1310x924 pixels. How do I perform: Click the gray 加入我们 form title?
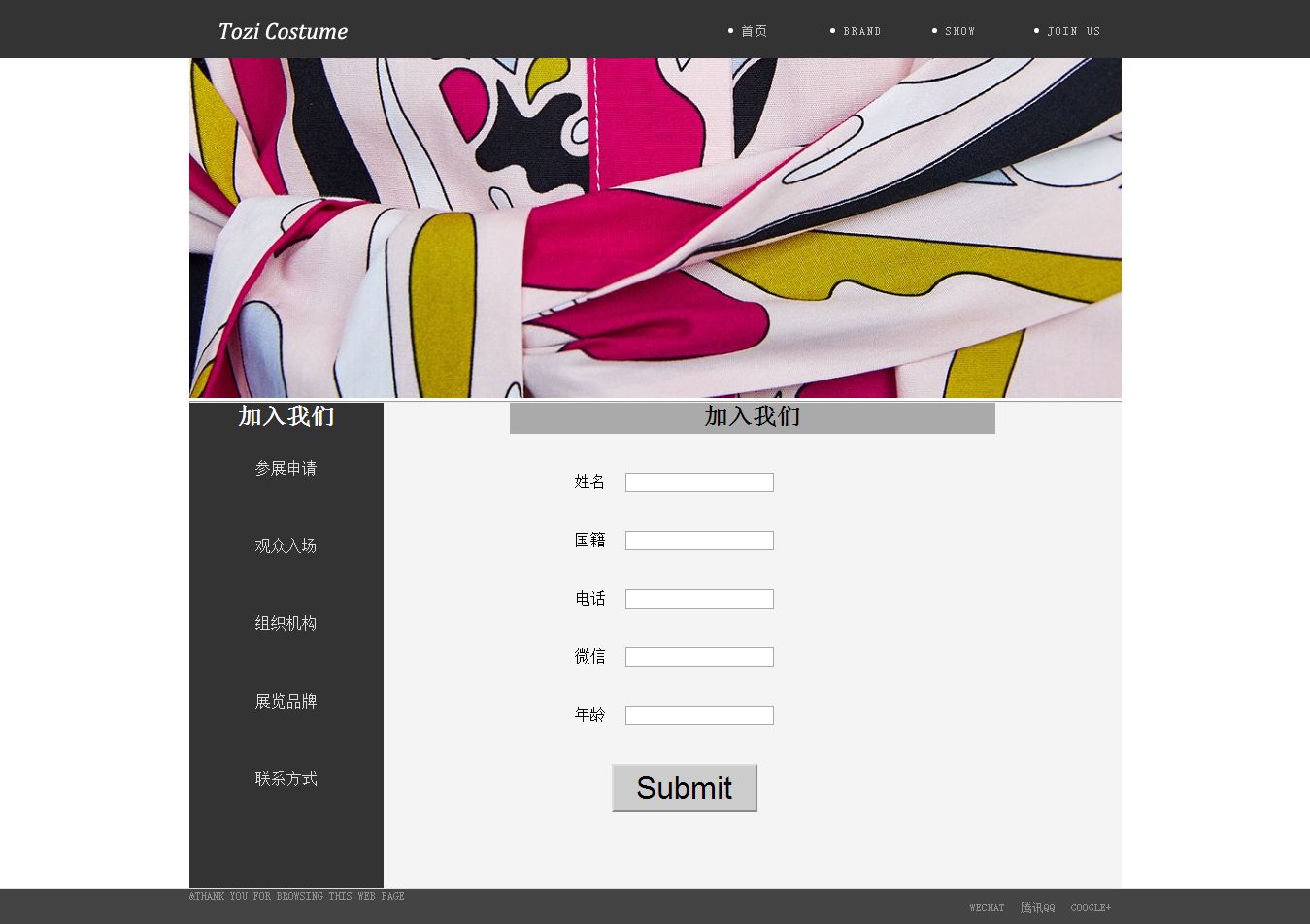[753, 417]
